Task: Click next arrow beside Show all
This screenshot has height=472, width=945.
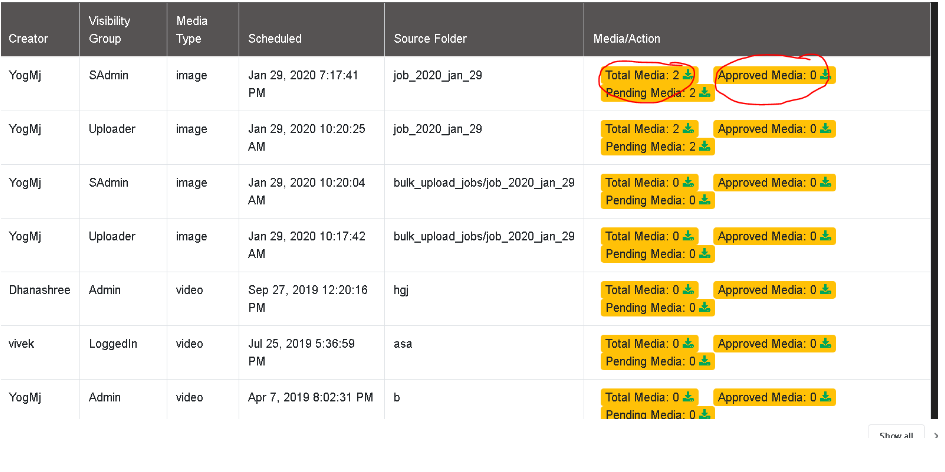Action: point(936,435)
